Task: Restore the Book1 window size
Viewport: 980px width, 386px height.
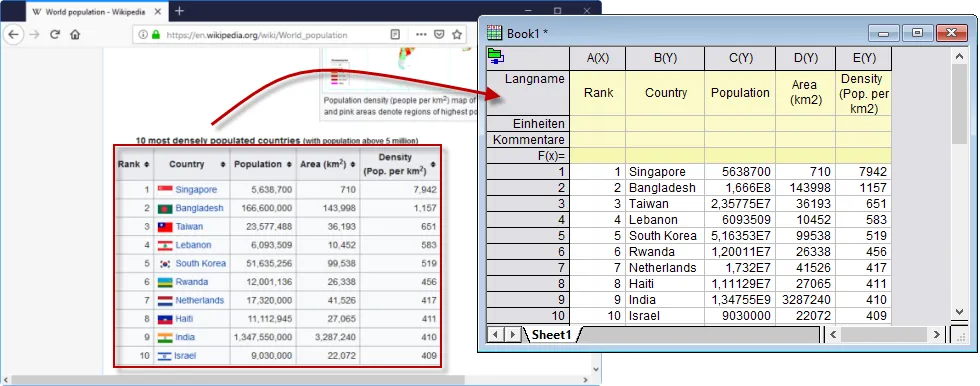Action: (x=918, y=33)
